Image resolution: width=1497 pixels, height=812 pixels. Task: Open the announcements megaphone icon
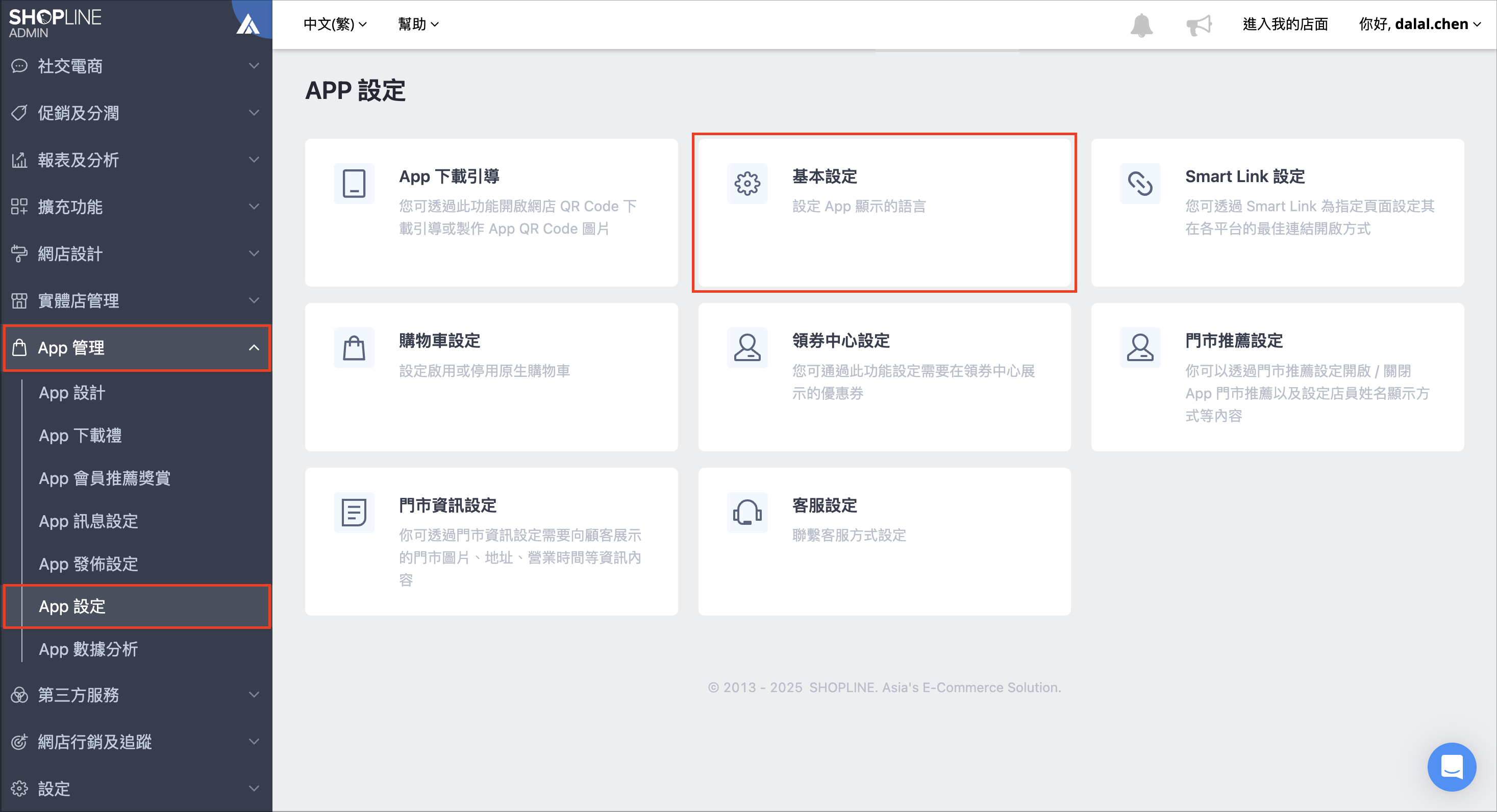coord(1199,25)
